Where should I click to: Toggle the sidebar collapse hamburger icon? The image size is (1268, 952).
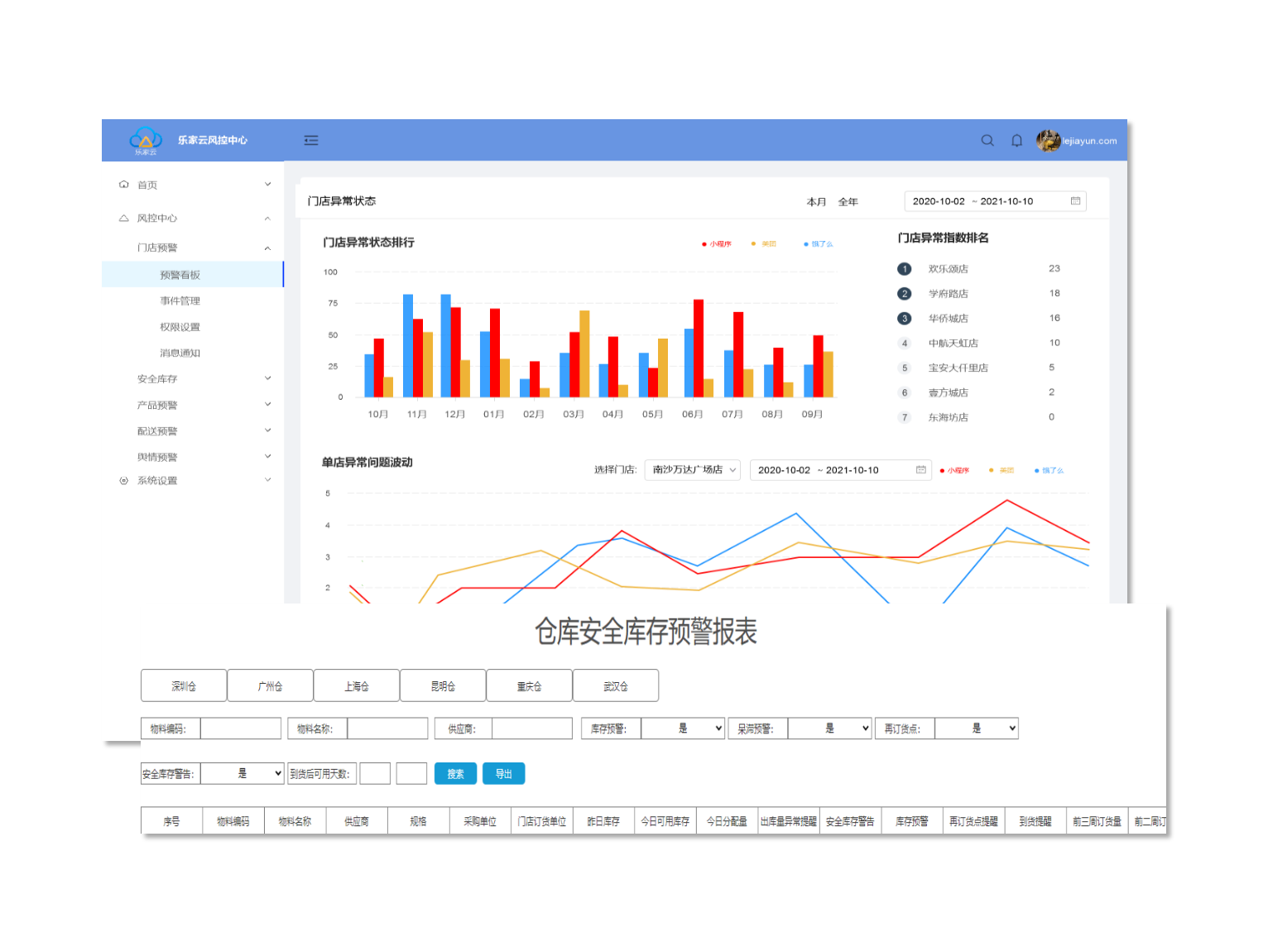(311, 141)
